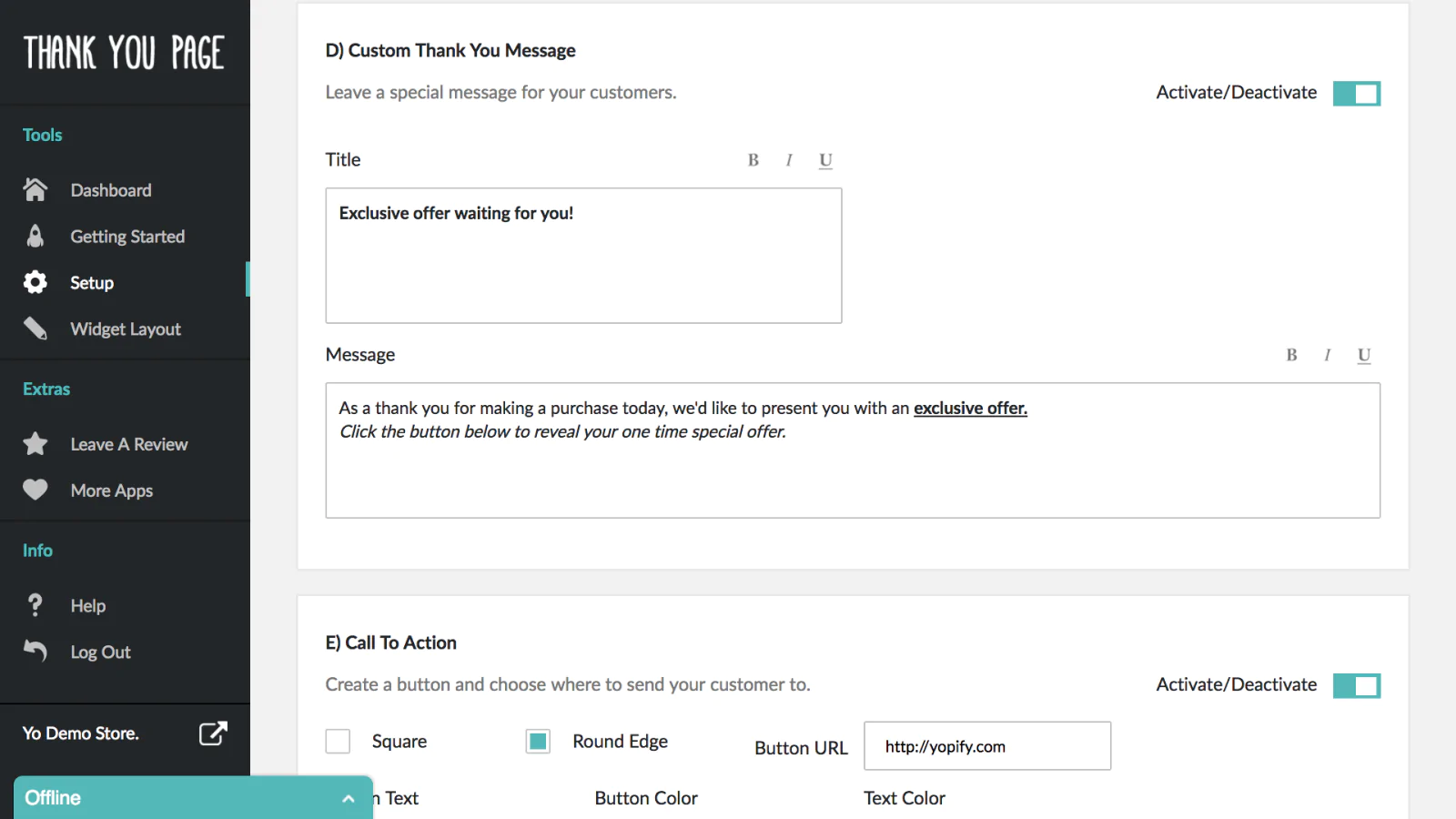The image size is (1456, 819).
Task: Apply underline to the Title field
Action: 825,160
